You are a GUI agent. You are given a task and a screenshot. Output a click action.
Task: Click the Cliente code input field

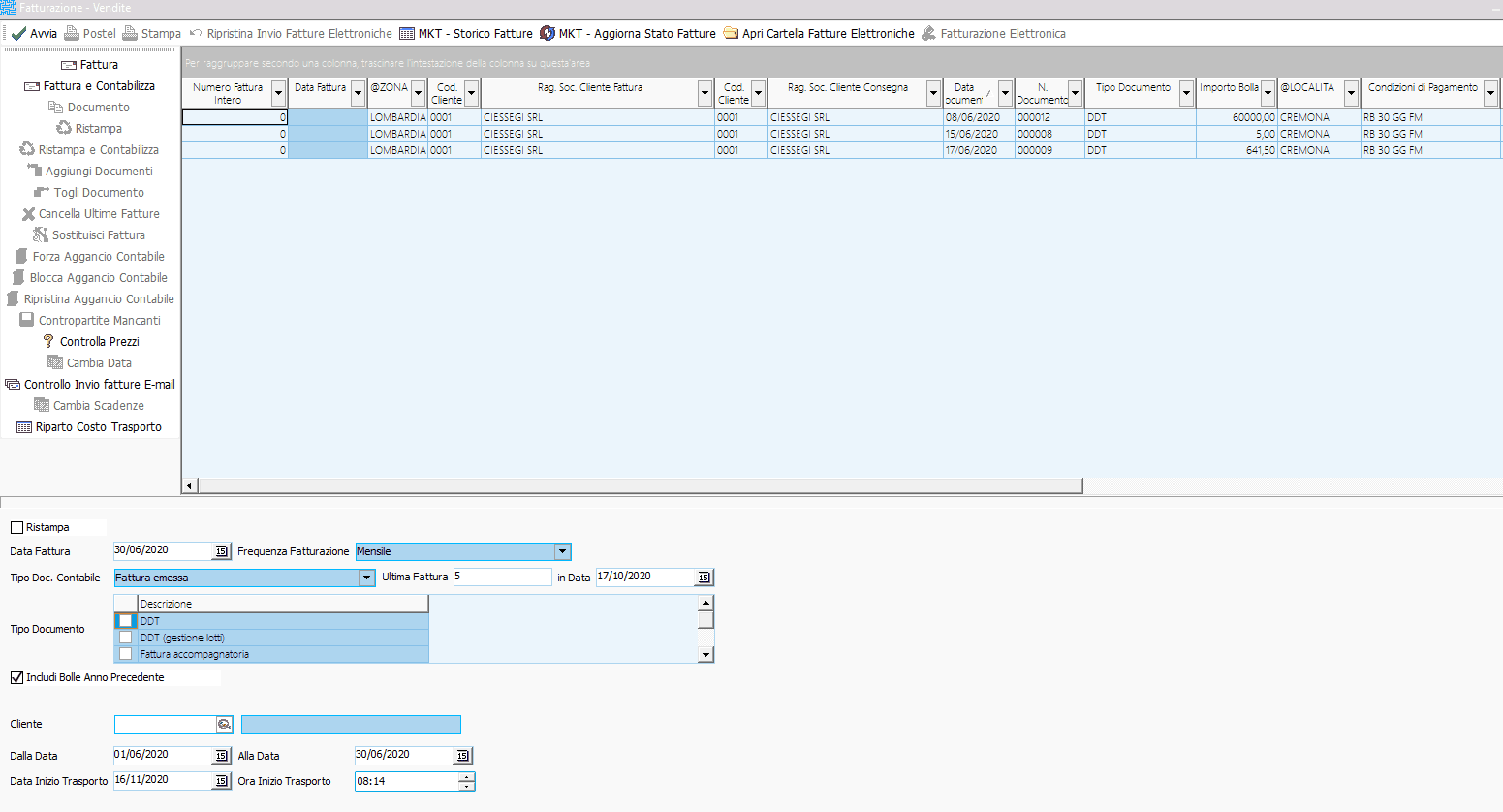point(165,725)
